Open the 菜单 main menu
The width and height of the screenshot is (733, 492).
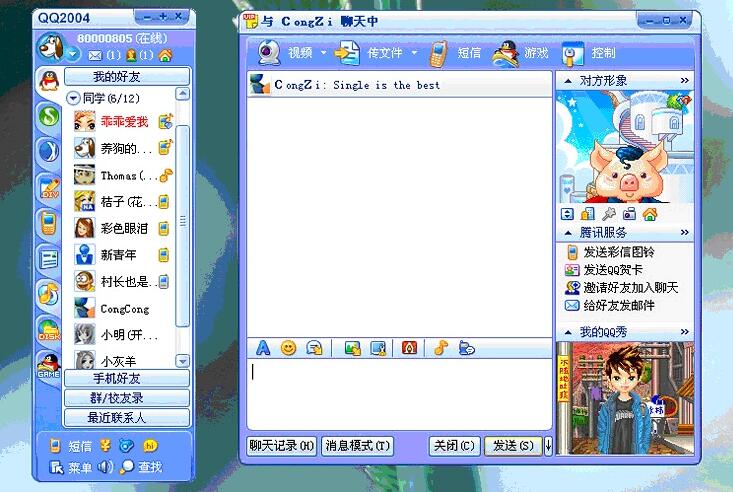tap(71, 467)
